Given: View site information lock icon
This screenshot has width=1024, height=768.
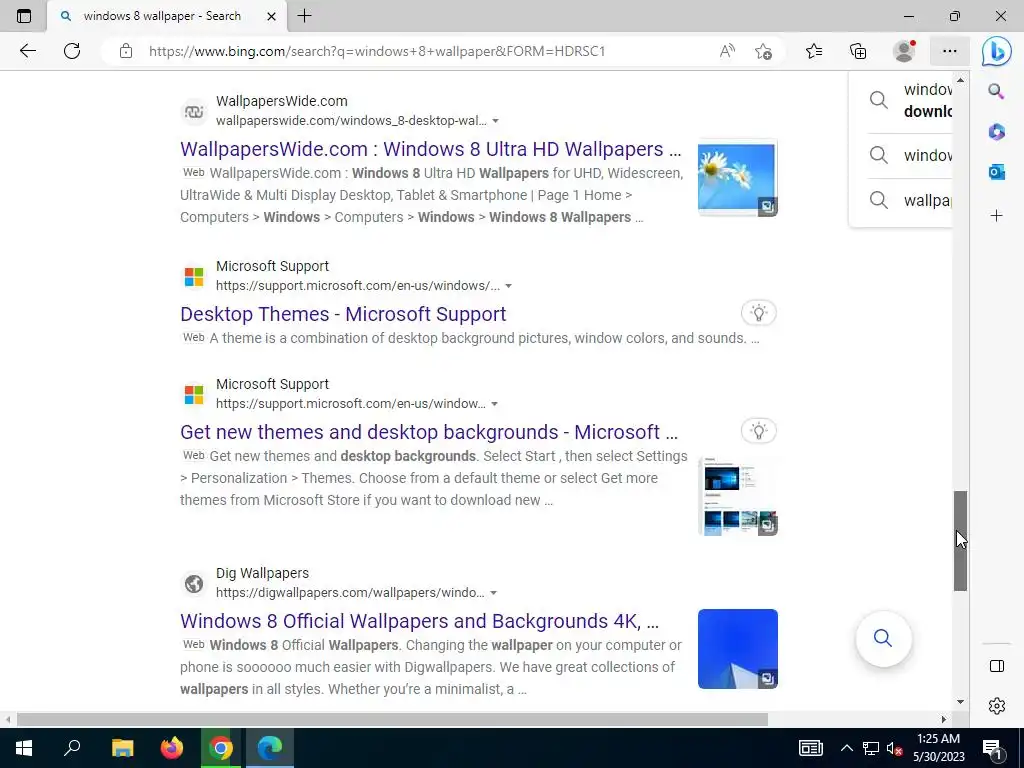Looking at the screenshot, I should 126,51.
